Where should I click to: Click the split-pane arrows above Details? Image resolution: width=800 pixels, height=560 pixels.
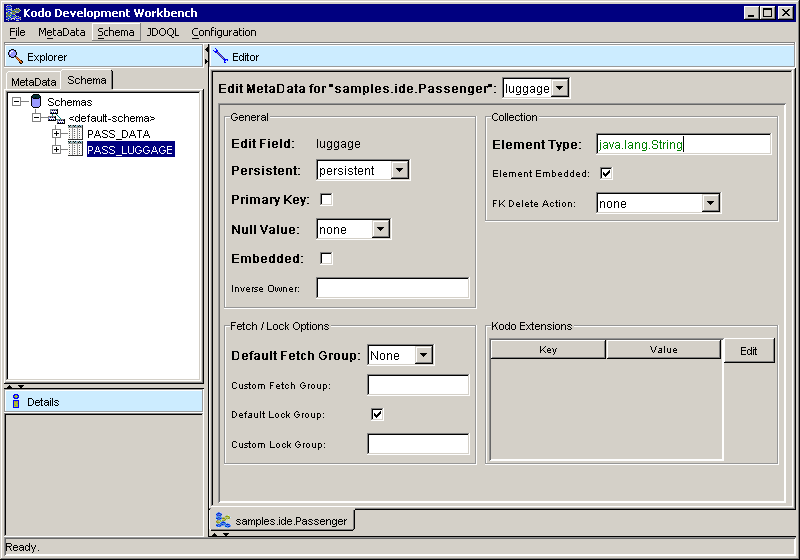pos(15,386)
